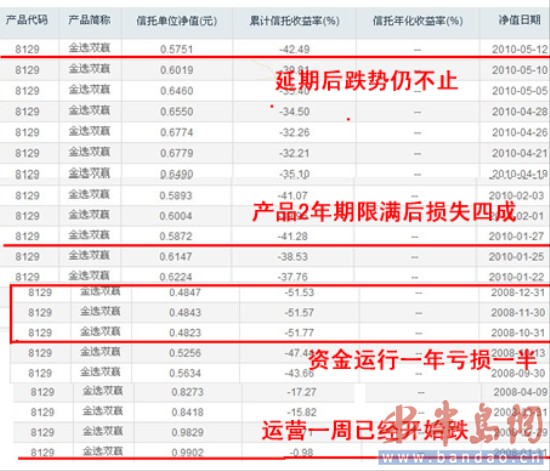
Task: Click the 信托单位净值(元) column header
Action: coord(177,21)
